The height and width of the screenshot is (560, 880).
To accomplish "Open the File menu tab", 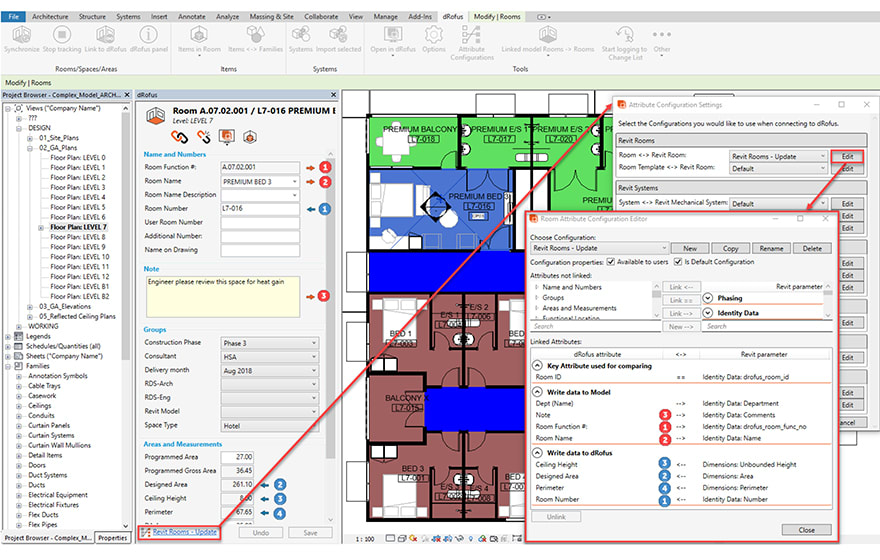I will click(x=13, y=17).
